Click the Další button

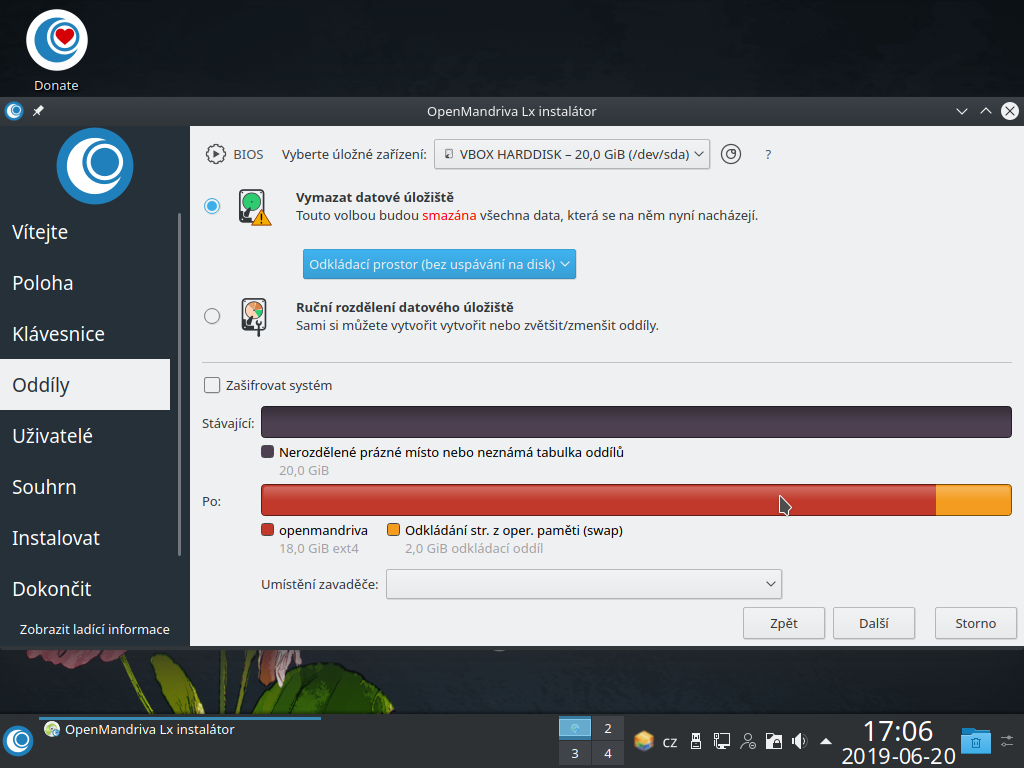pyautogui.click(x=873, y=622)
